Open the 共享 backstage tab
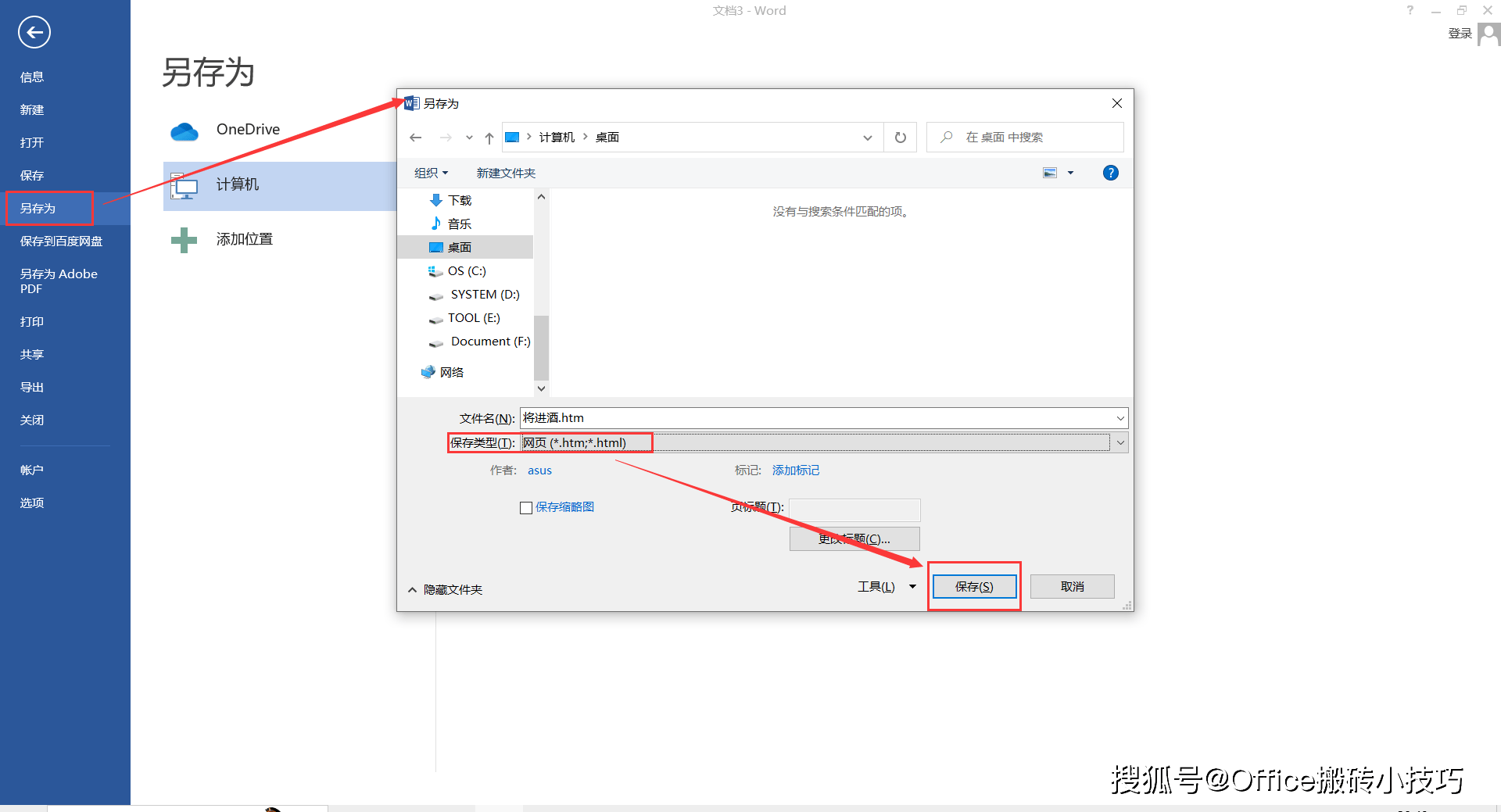 (32, 355)
